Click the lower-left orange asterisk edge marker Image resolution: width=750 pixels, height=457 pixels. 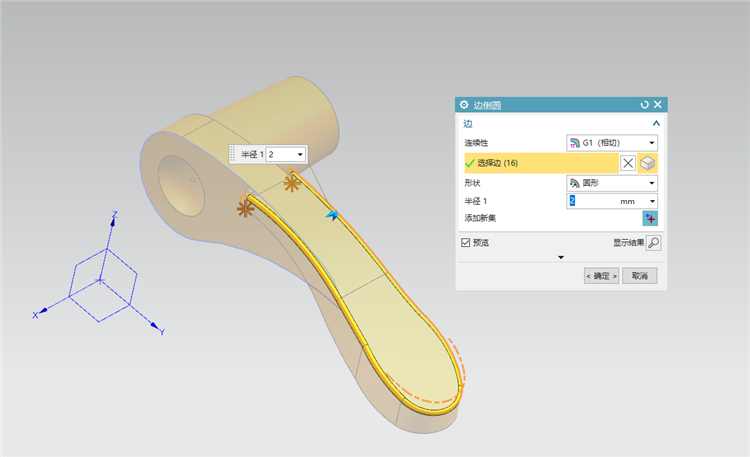(x=245, y=209)
